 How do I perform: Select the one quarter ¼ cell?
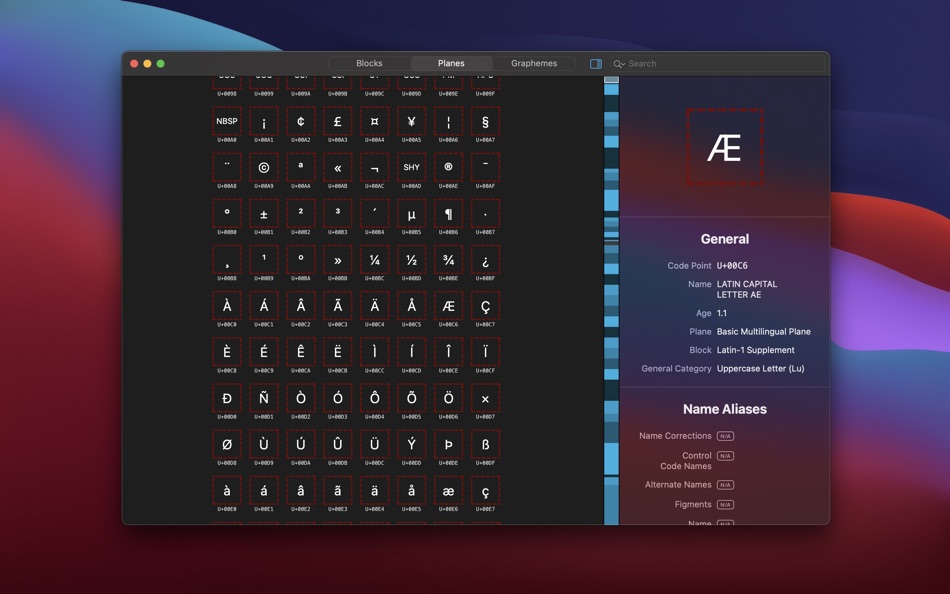click(x=375, y=259)
